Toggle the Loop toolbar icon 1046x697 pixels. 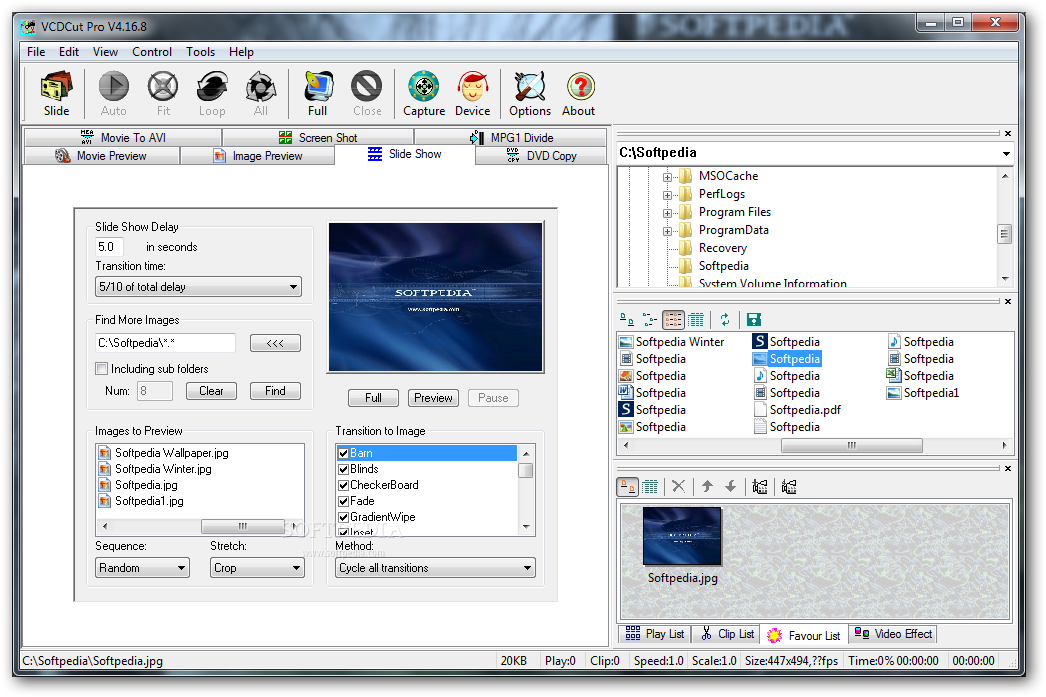click(x=212, y=94)
